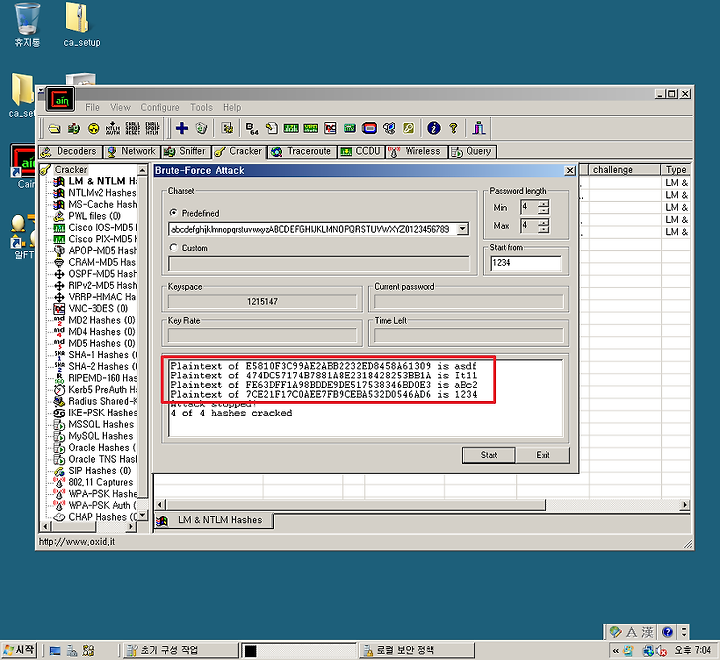Viewport: 720px width, 660px height.
Task: Click the '4 of 4 hashes cracked' line
Action: 231,413
